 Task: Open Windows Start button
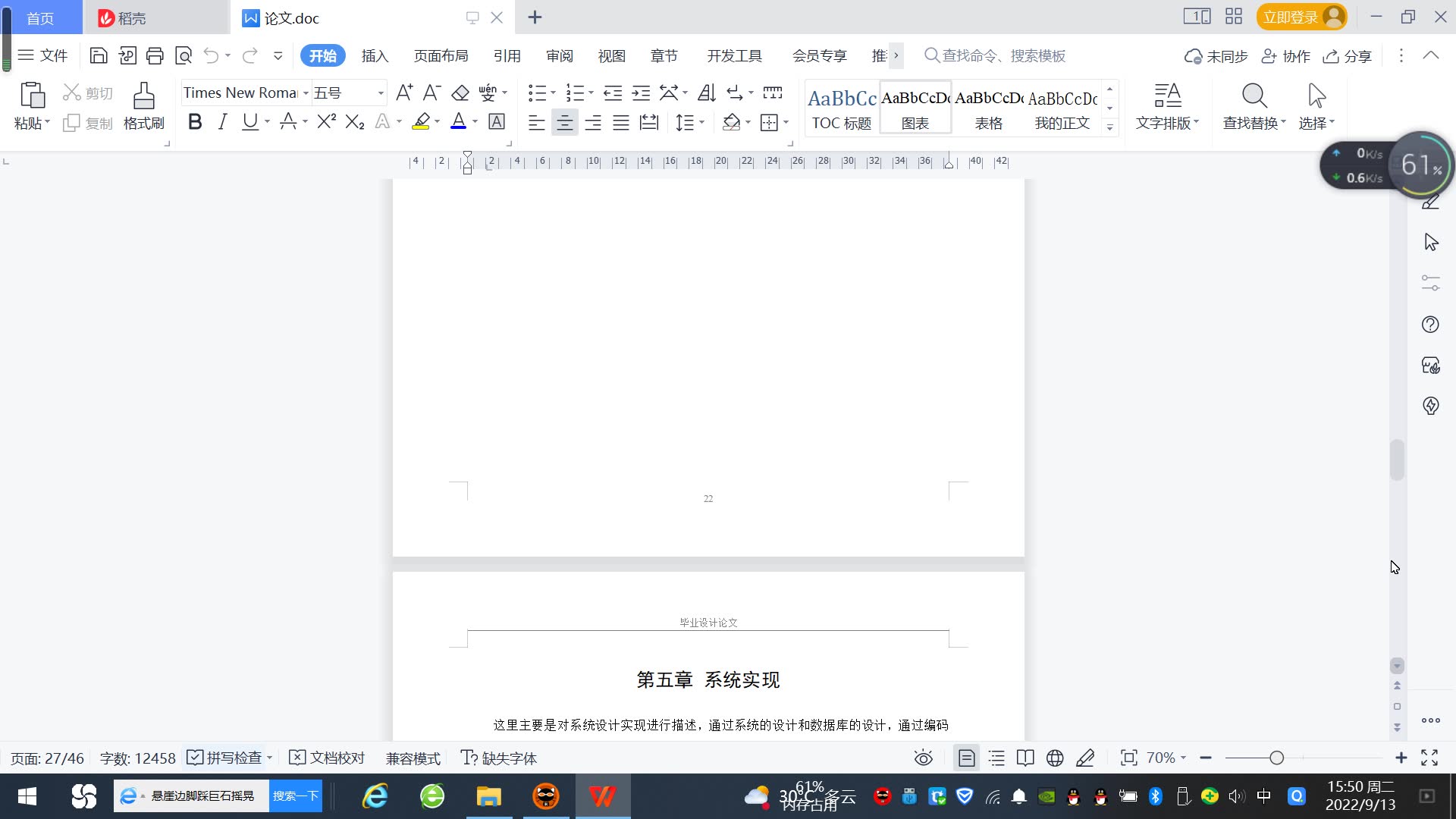click(27, 796)
